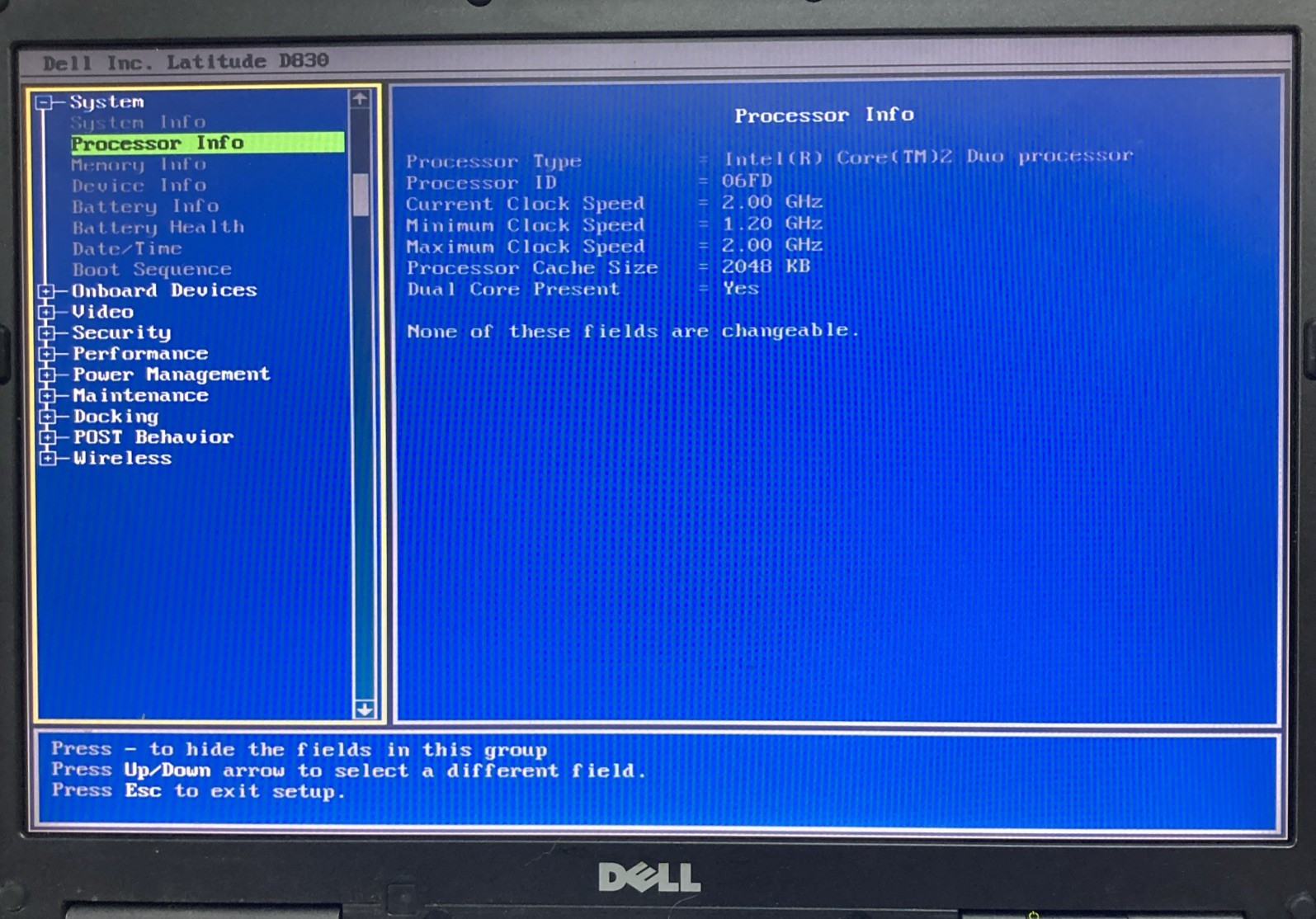Select the Onboard Devices label

164,290
